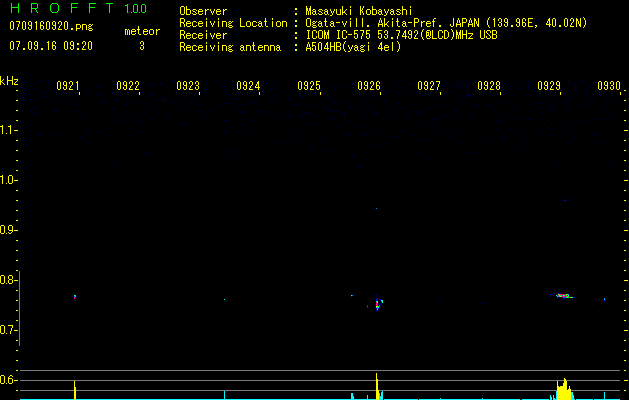Click the Receiving Location label
The height and width of the screenshot is (400, 629).
(233, 23)
